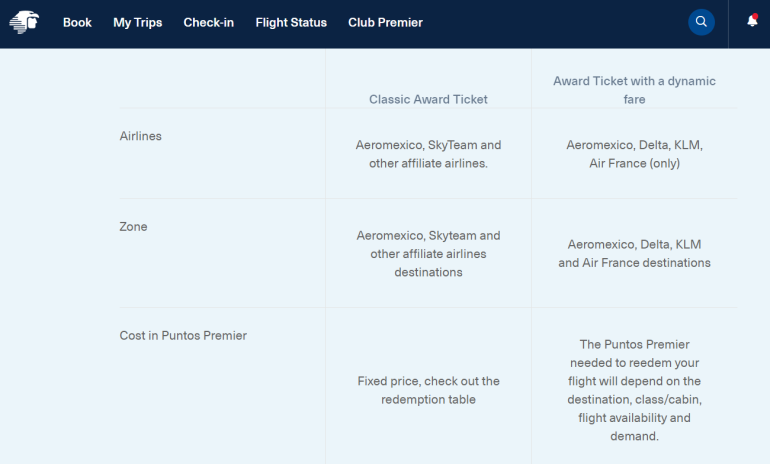This screenshot has width=770, height=464.
Task: Click the 'Aeromexico, SkyTeam and other affiliate airlines.' cell
Action: [428, 154]
